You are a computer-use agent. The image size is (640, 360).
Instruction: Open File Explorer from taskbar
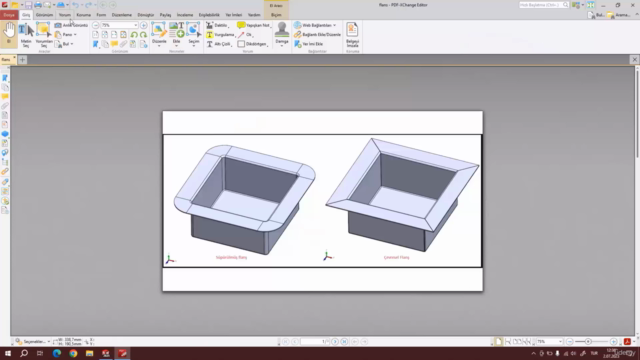(x=89, y=353)
